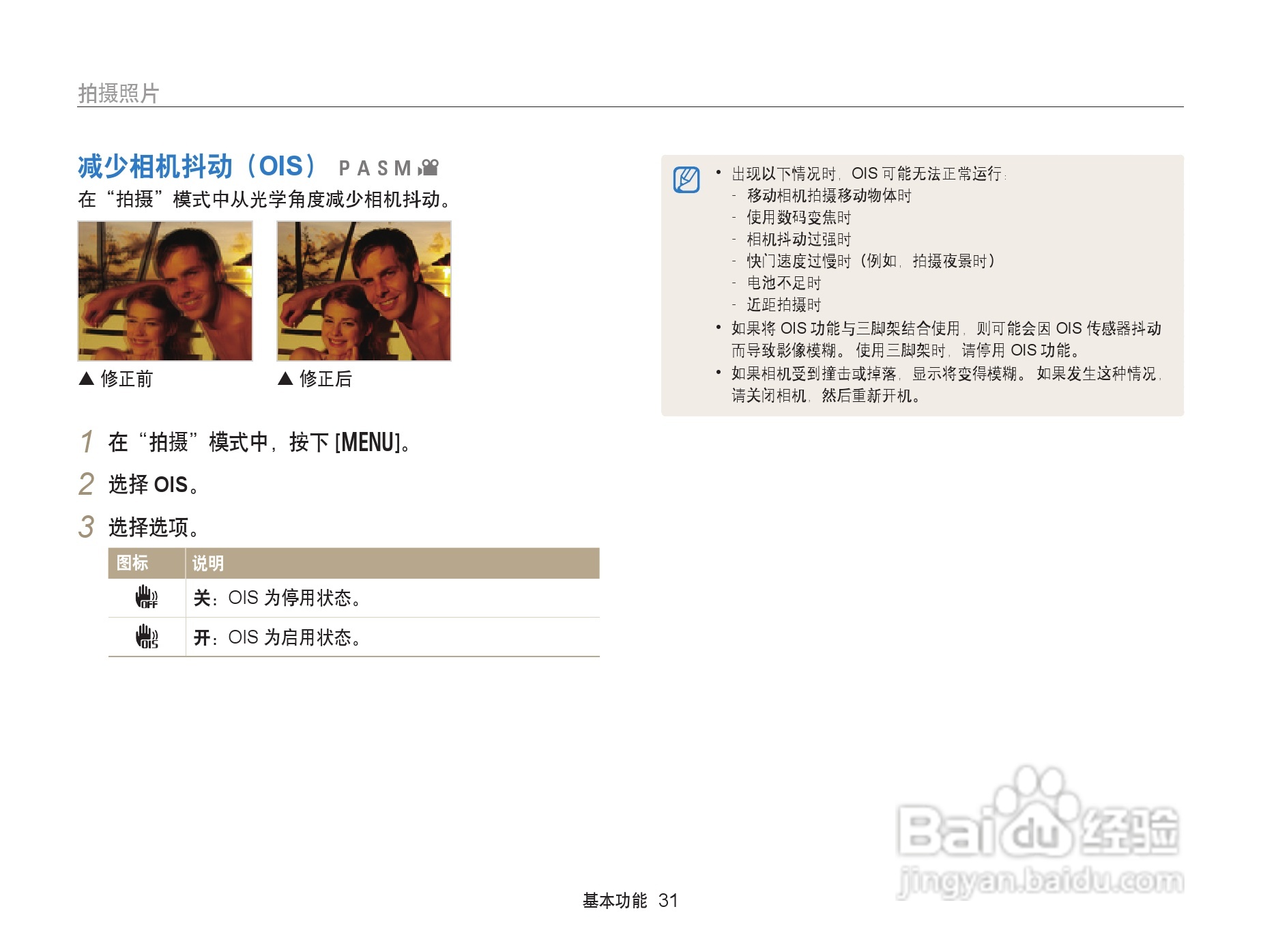Click the note line 使用数码变焦时
The image size is (1261, 952).
tap(799, 218)
